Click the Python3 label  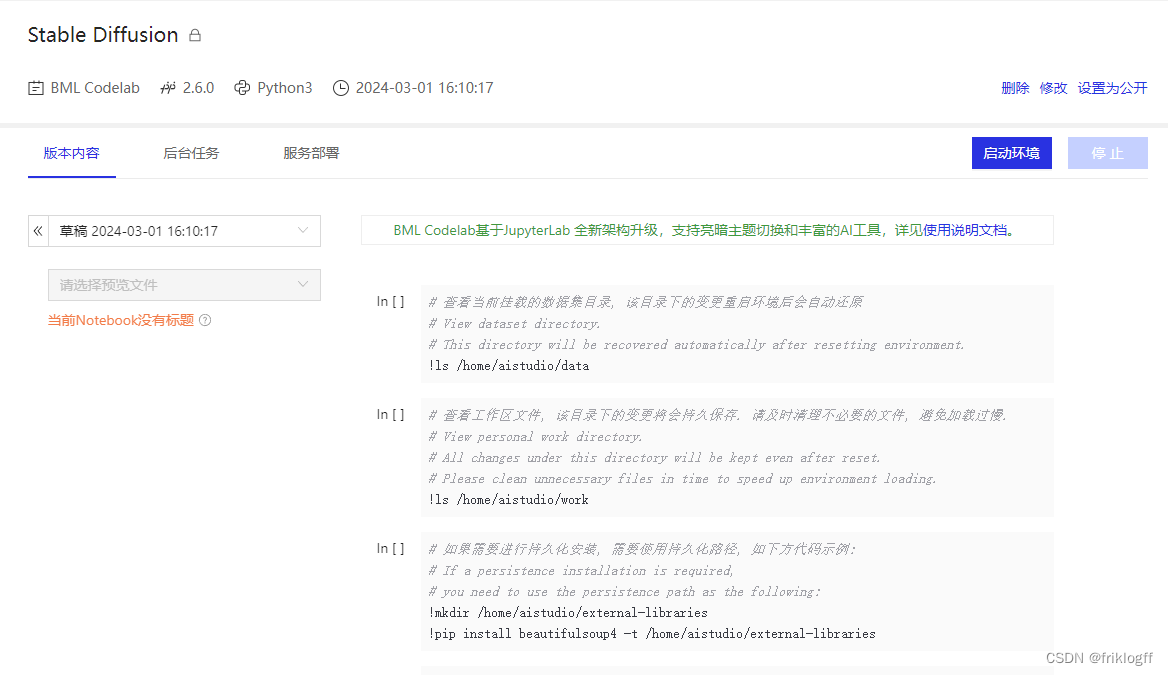285,88
